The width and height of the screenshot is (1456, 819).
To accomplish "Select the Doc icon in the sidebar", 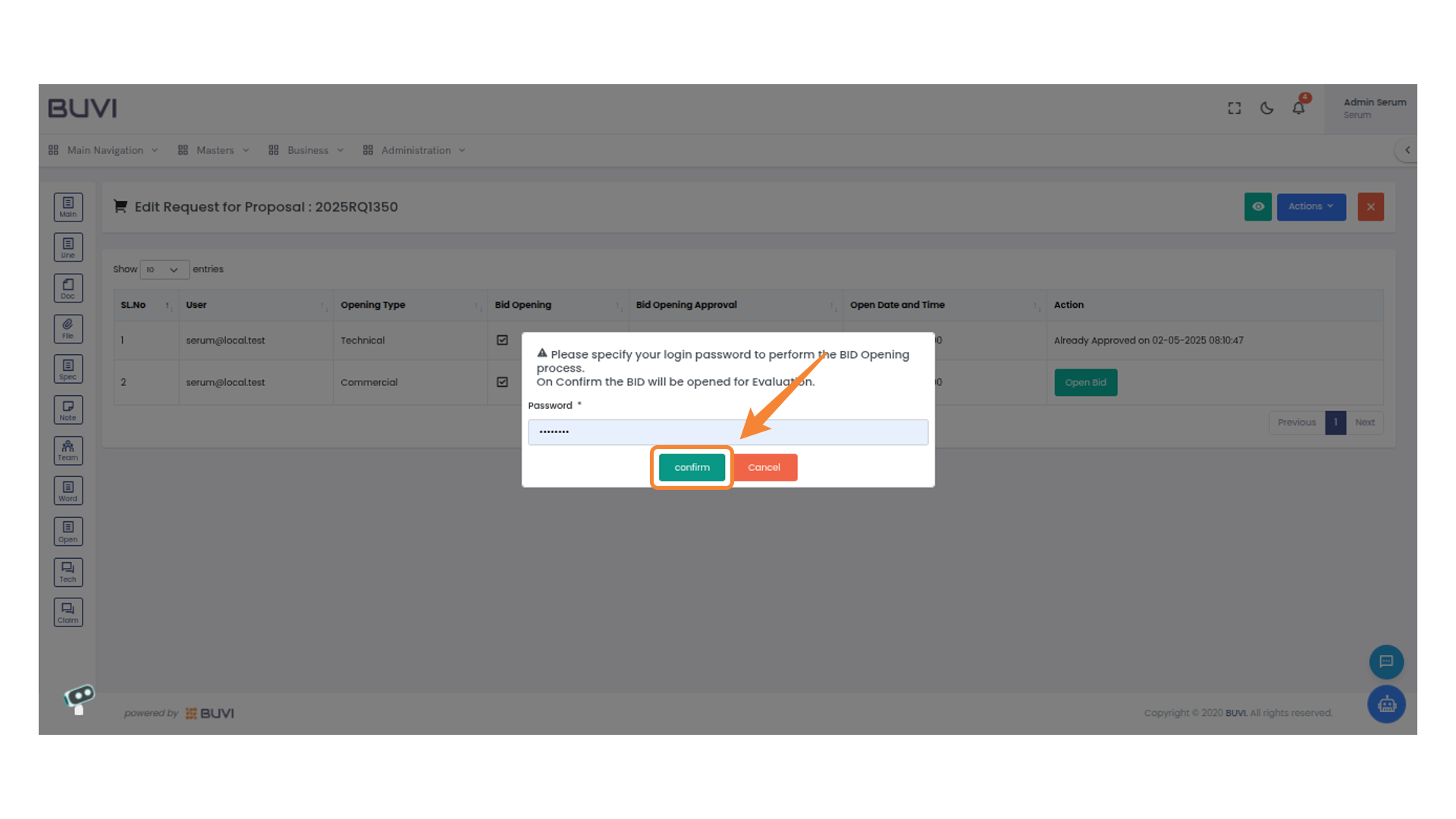I will click(68, 287).
